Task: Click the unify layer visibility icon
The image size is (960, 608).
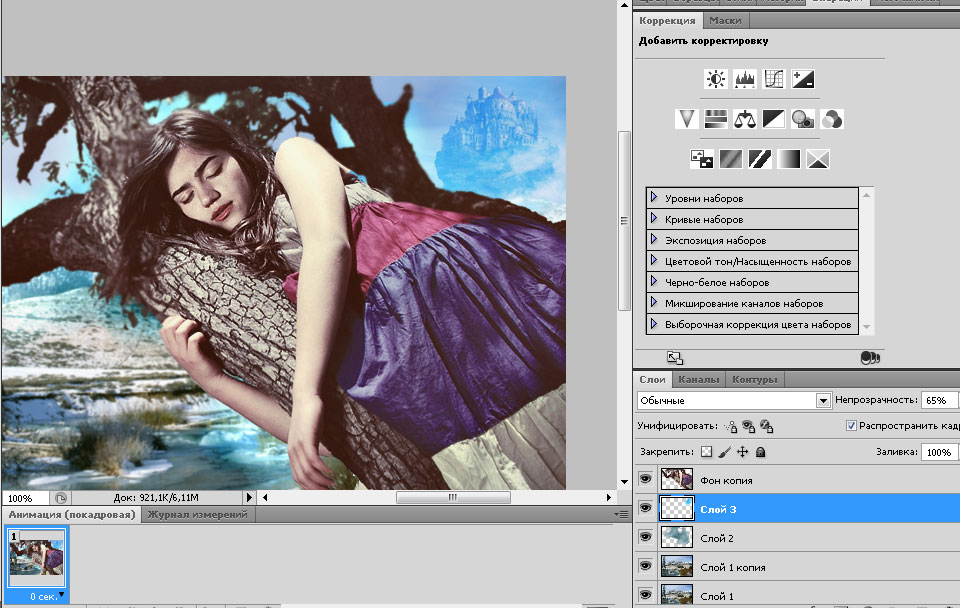Action: tap(748, 426)
